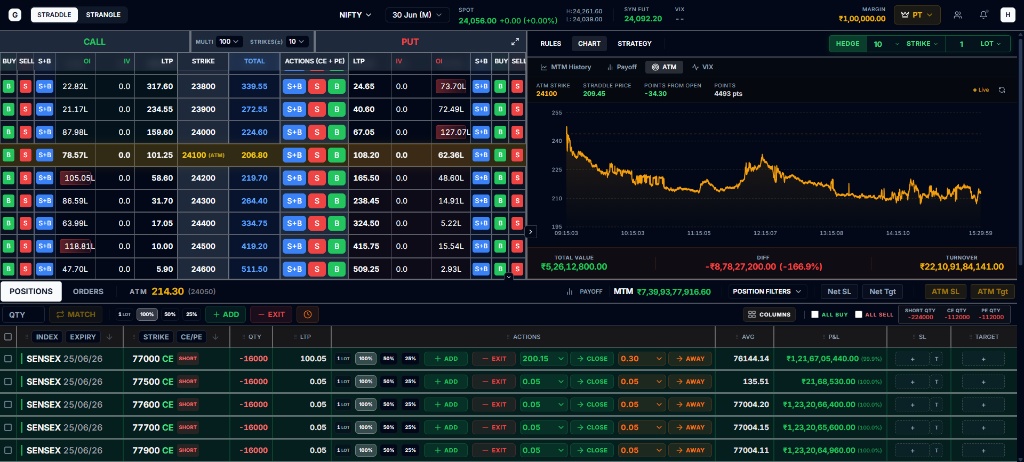Viewport: 1024px width, 462px height.
Task: Click EXIT button in SENSEX 77500 CE row
Action: coord(494,382)
